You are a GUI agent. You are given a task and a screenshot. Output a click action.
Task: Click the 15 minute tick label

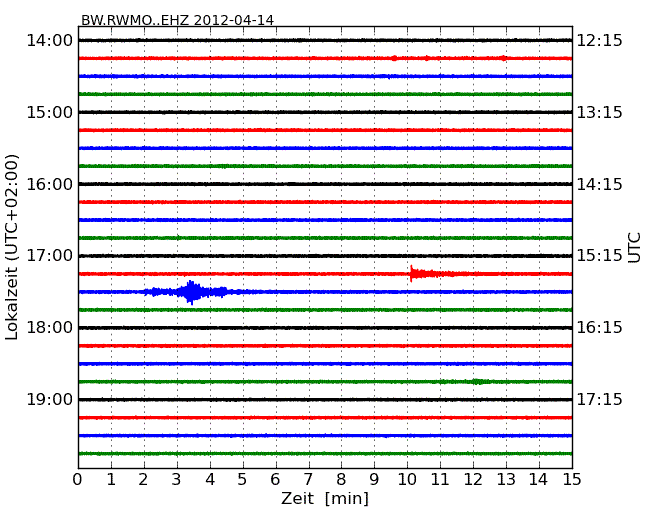(572, 479)
